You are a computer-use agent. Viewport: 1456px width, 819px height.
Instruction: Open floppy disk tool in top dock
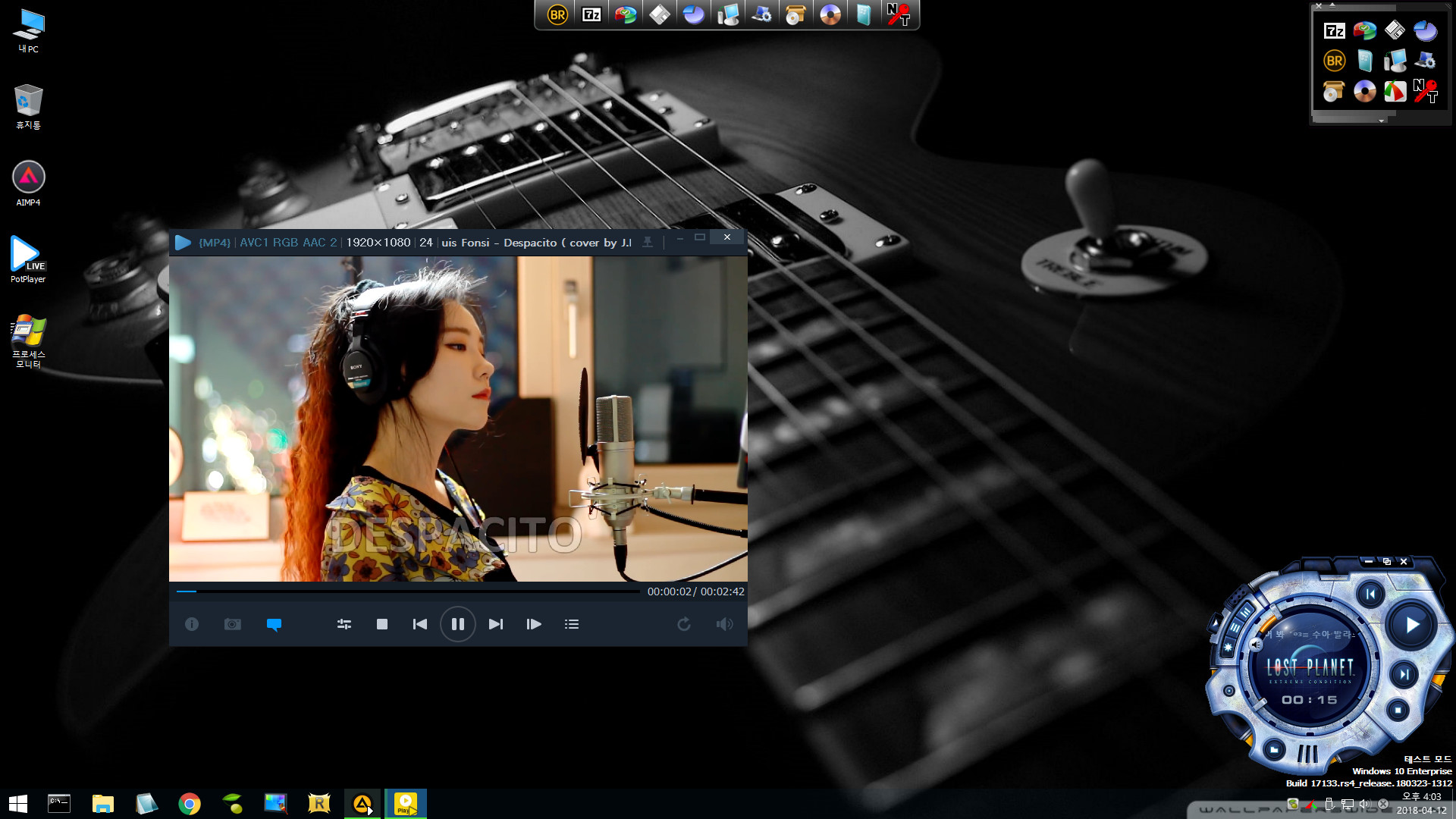660,14
